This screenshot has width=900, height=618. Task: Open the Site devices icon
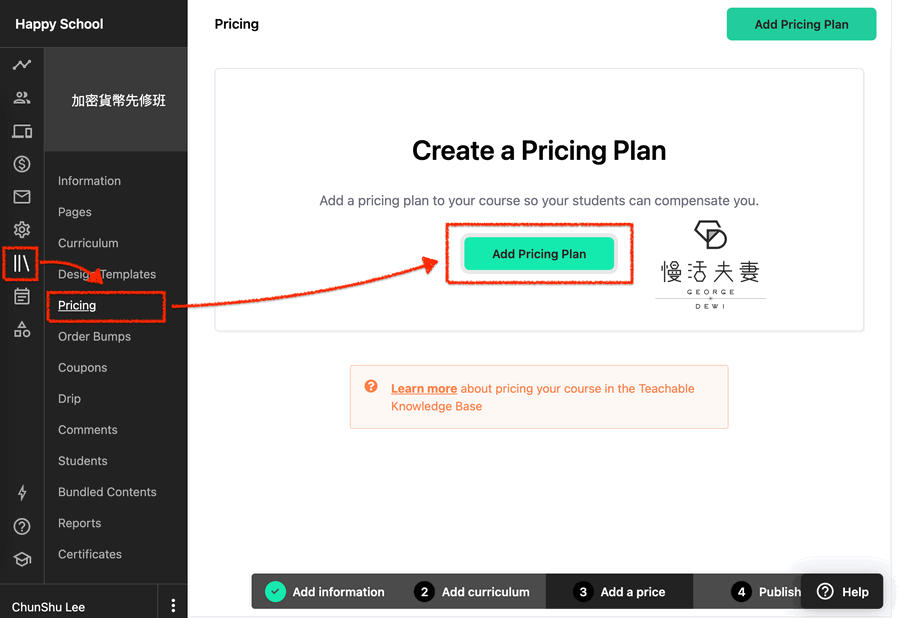(22, 131)
